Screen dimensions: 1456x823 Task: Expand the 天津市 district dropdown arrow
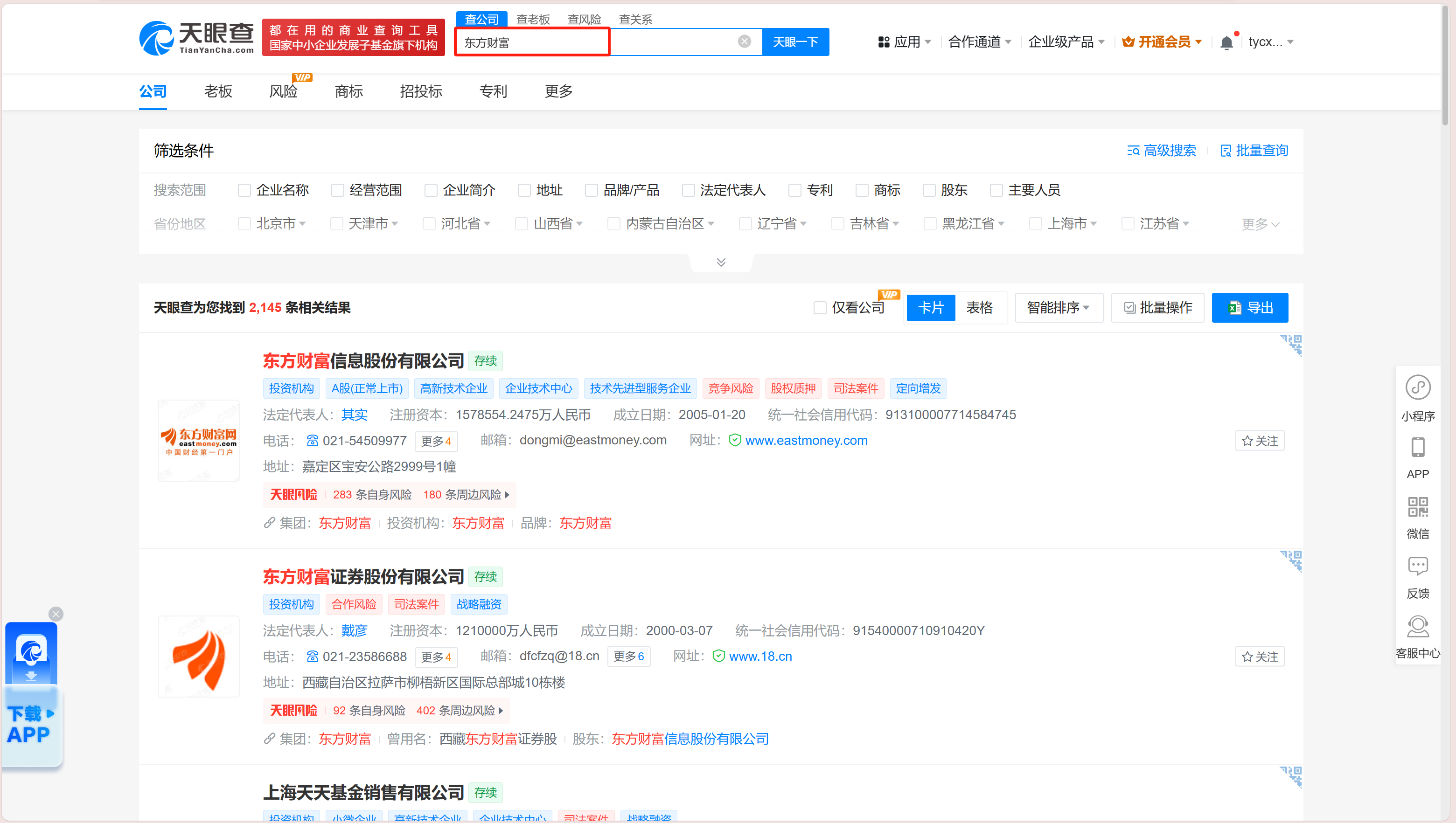click(x=395, y=224)
